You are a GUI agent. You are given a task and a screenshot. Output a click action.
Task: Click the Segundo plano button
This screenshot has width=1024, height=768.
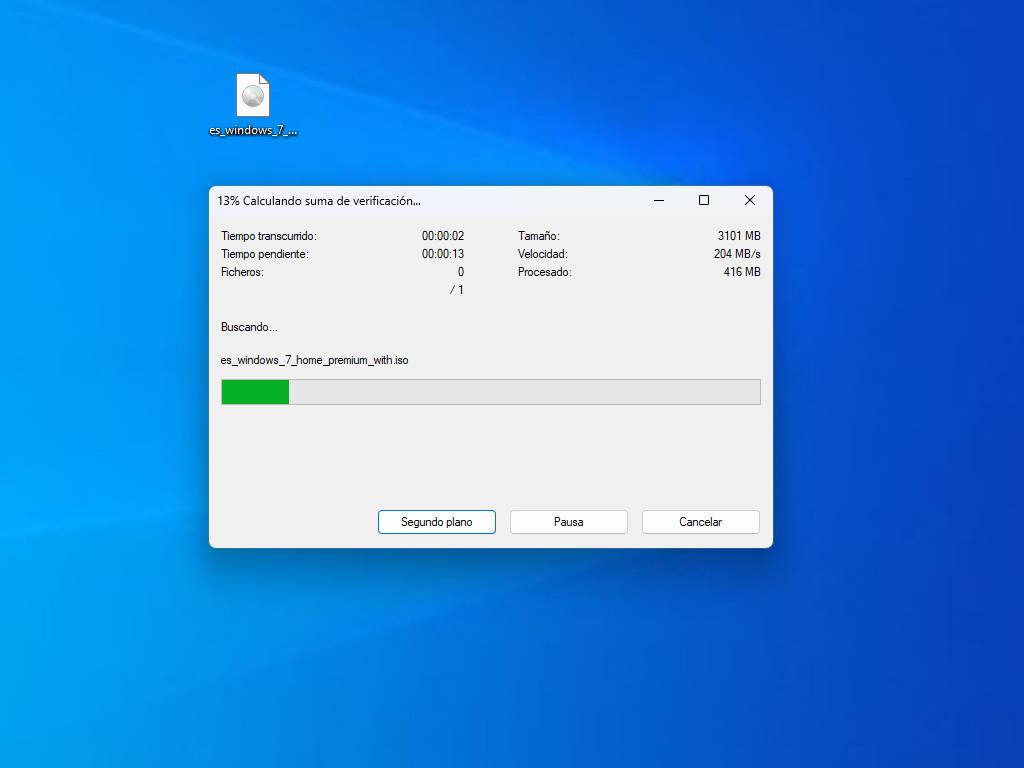coord(437,522)
